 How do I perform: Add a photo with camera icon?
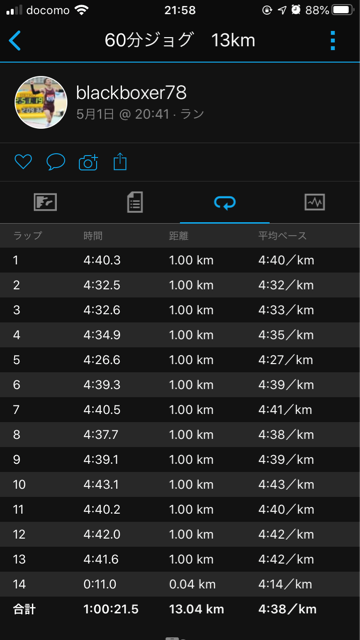click(x=88, y=162)
